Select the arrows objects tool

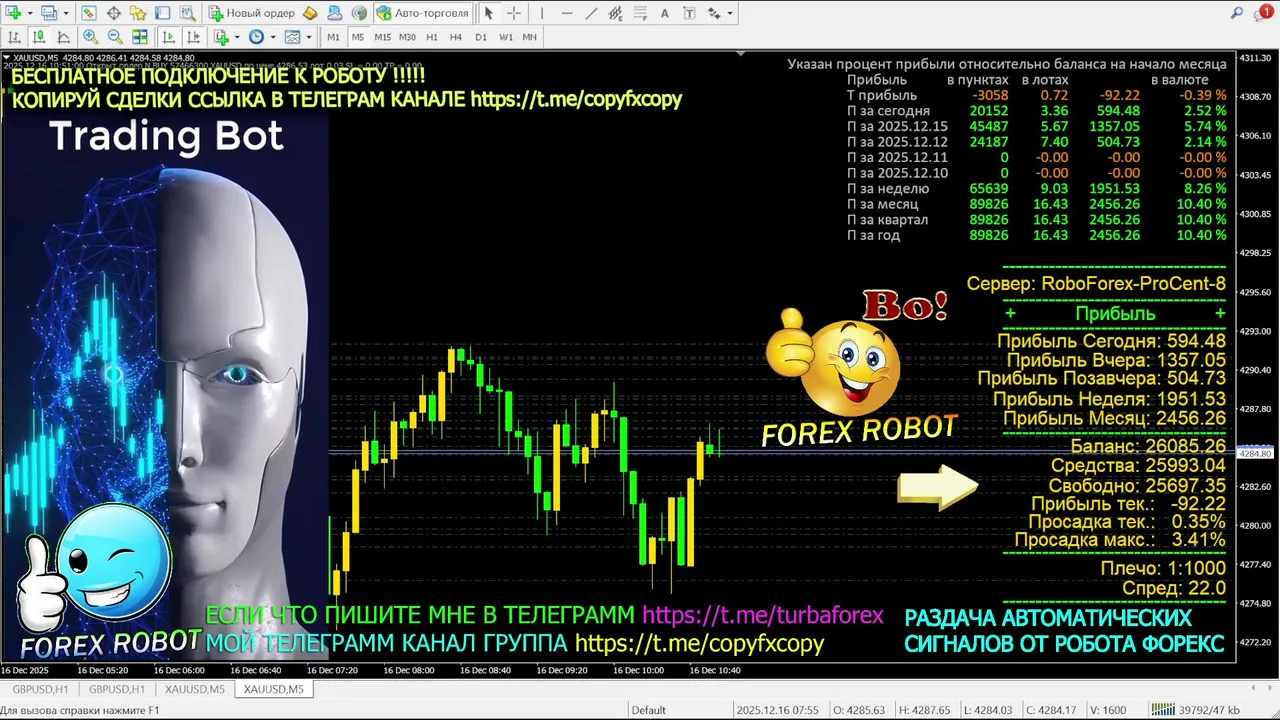tap(714, 13)
